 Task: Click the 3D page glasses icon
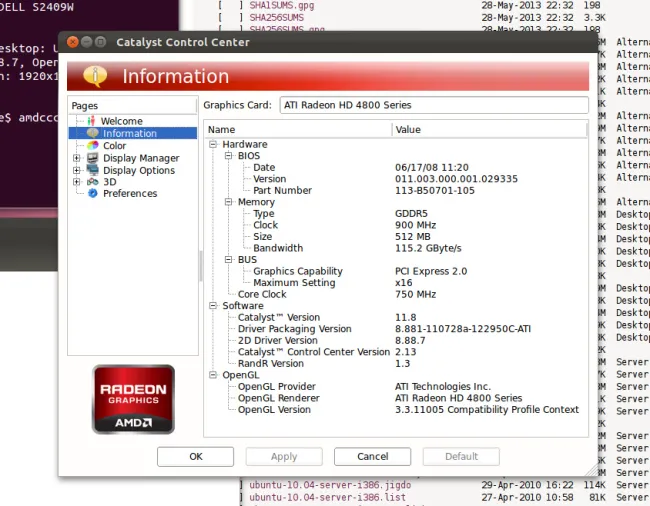pyautogui.click(x=92, y=182)
